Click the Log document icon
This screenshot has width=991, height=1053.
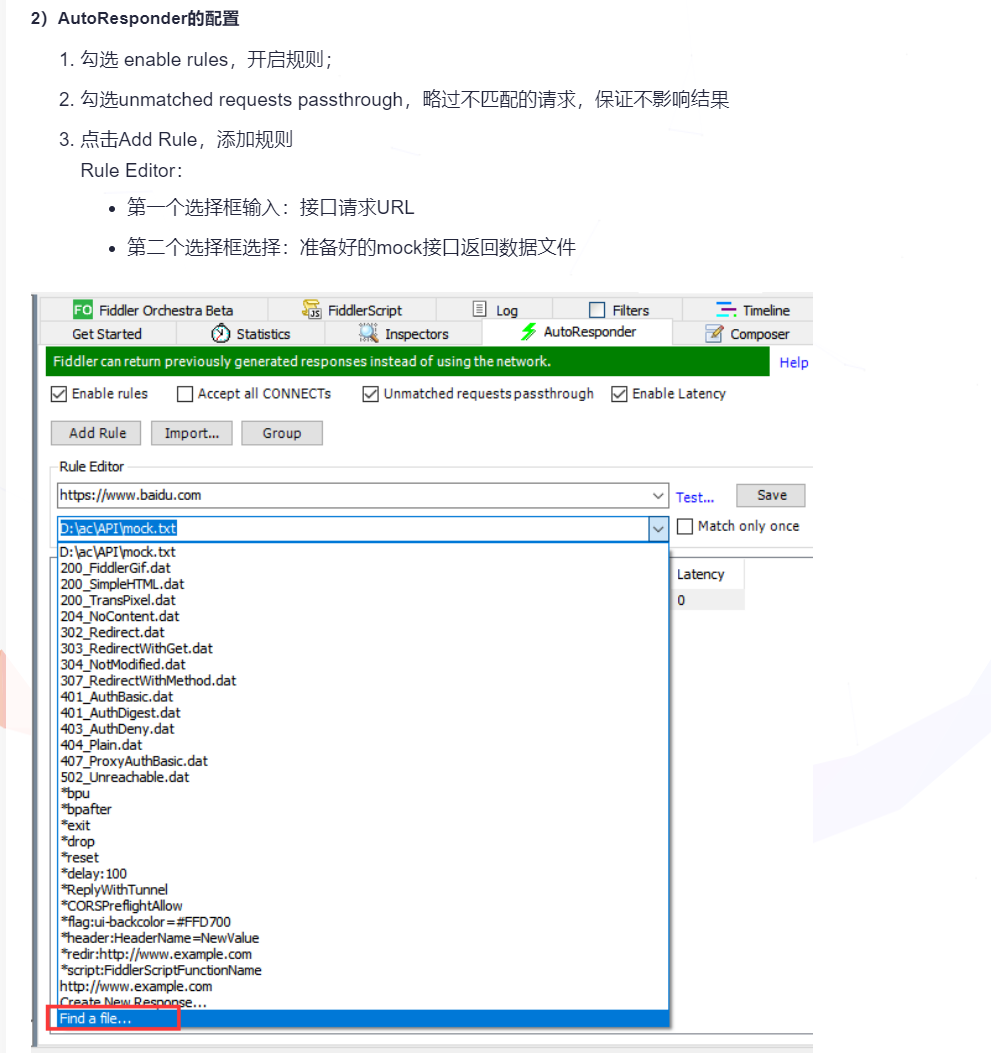[x=479, y=309]
